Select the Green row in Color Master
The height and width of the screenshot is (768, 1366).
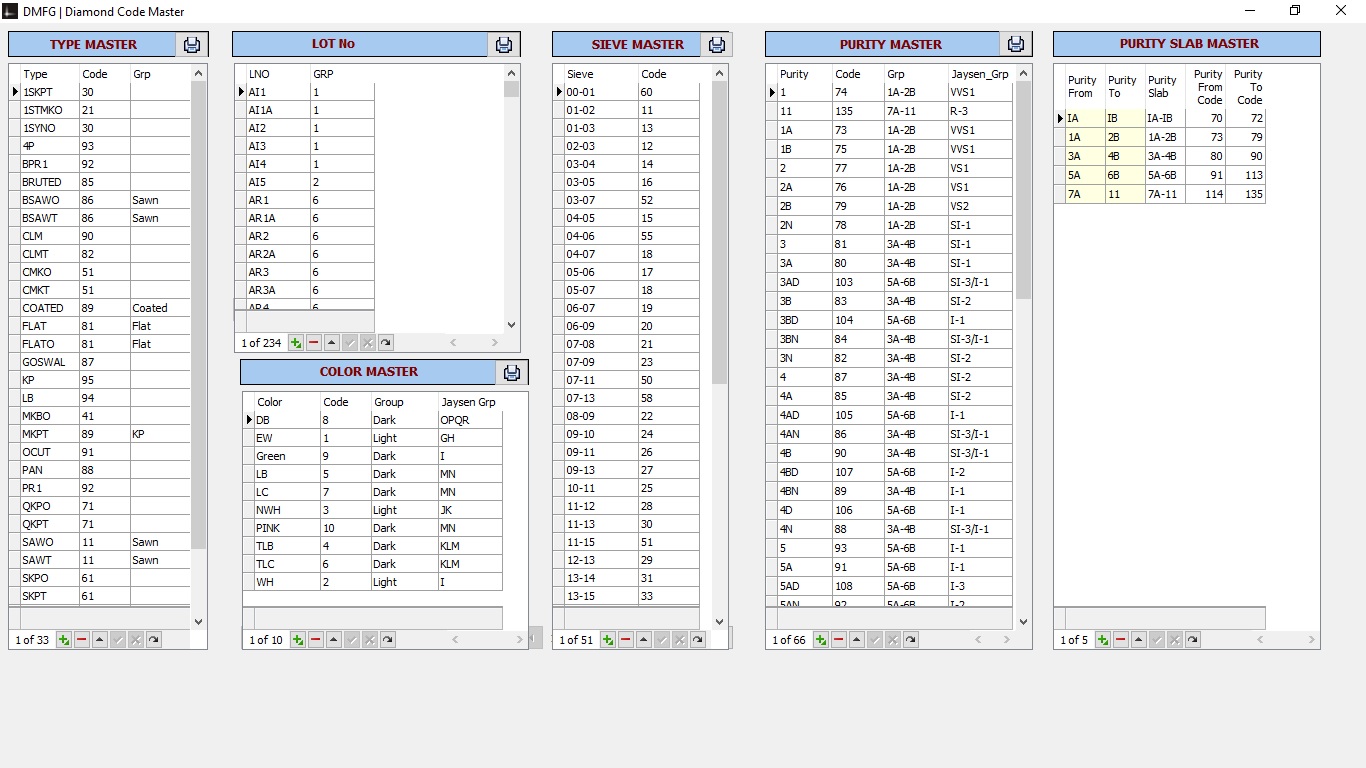click(373, 456)
